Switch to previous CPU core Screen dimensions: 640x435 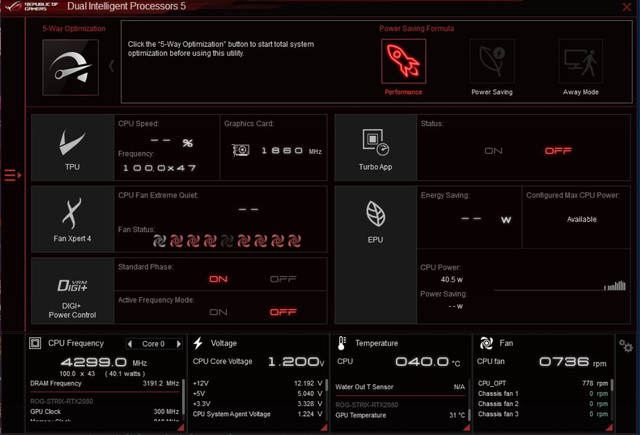pyautogui.click(x=130, y=344)
